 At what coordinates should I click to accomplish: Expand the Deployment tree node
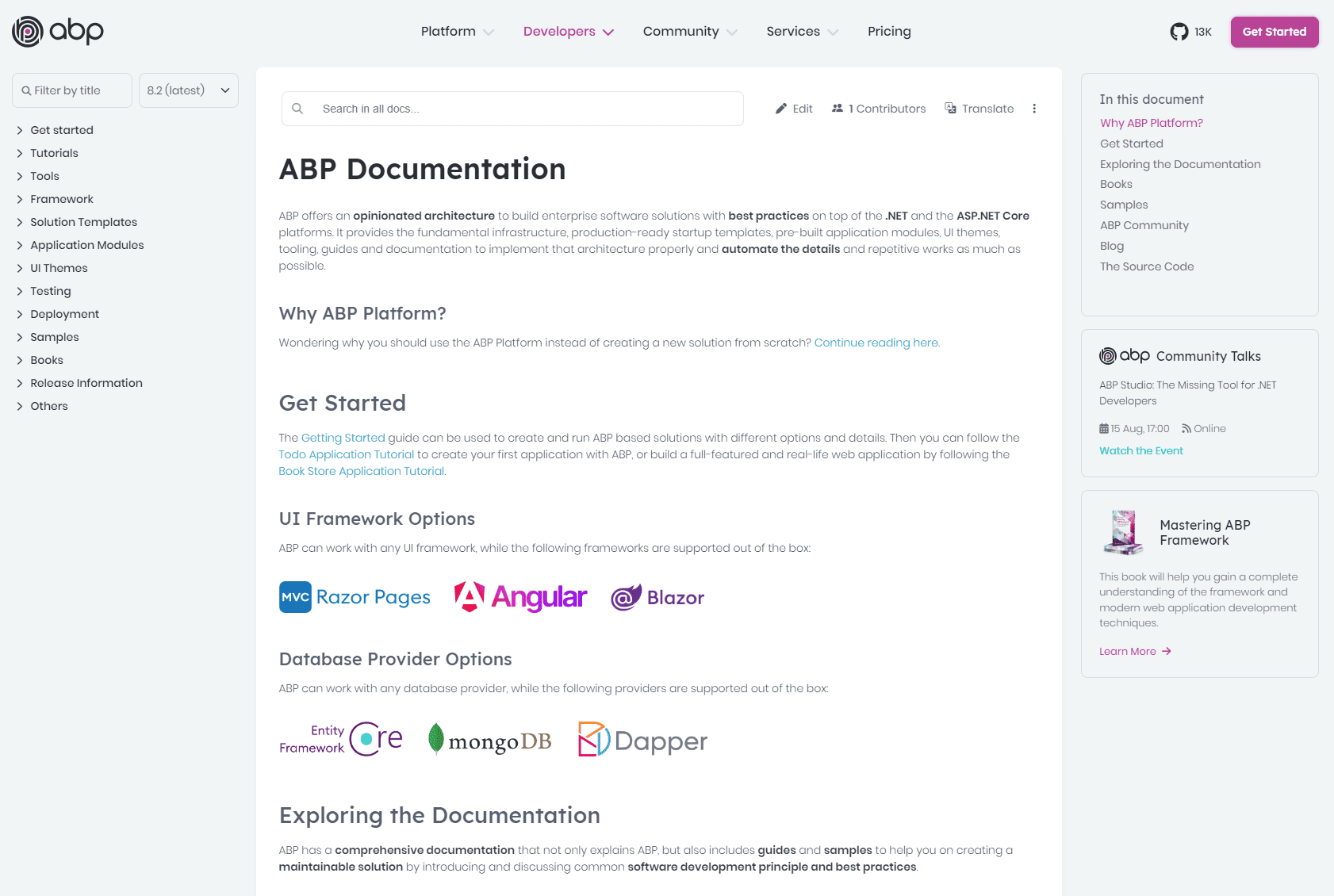click(20, 314)
